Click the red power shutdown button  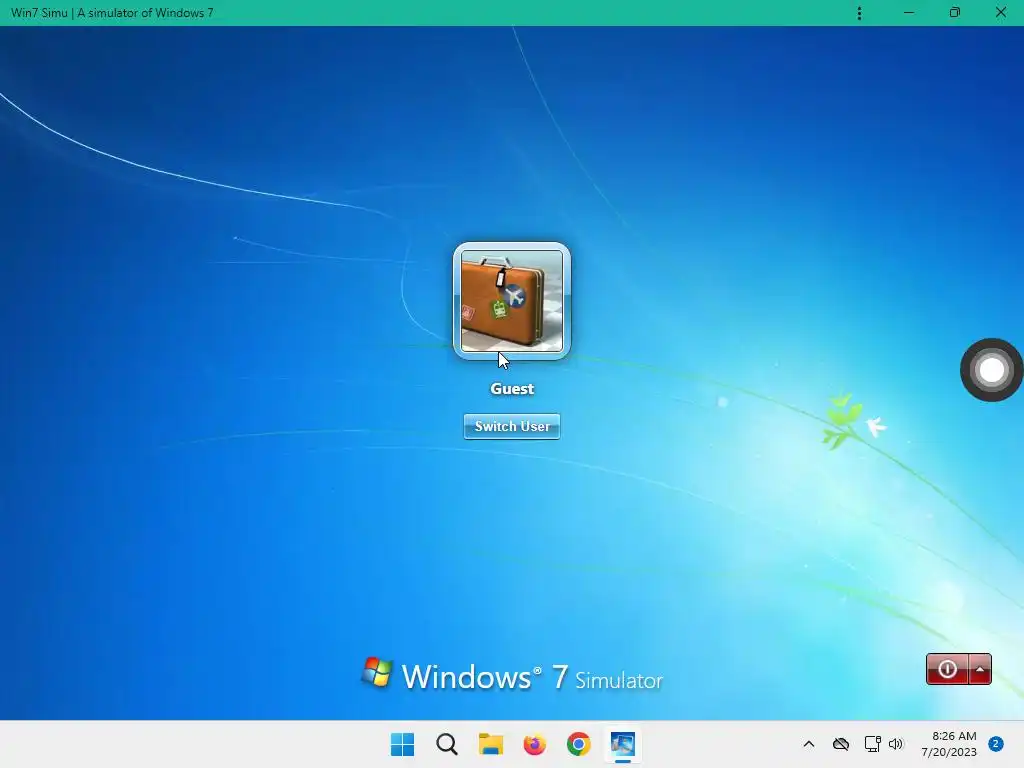point(947,669)
